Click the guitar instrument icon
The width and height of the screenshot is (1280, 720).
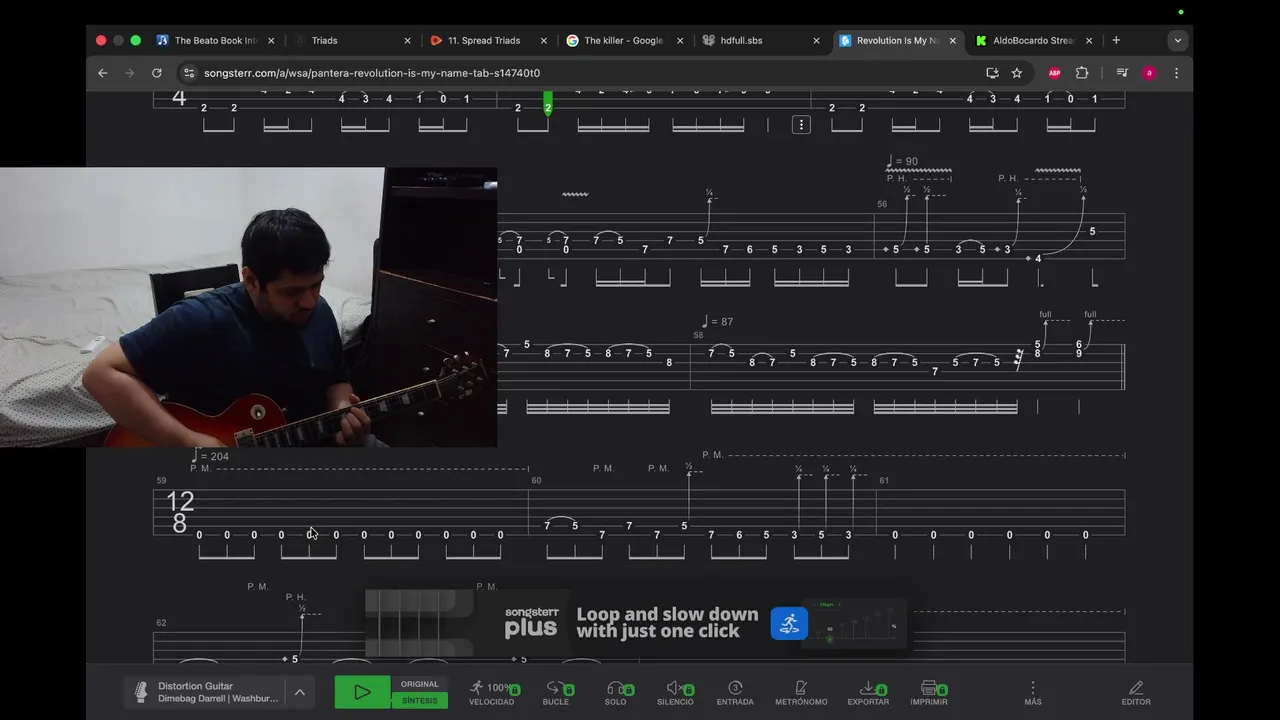pyautogui.click(x=141, y=692)
